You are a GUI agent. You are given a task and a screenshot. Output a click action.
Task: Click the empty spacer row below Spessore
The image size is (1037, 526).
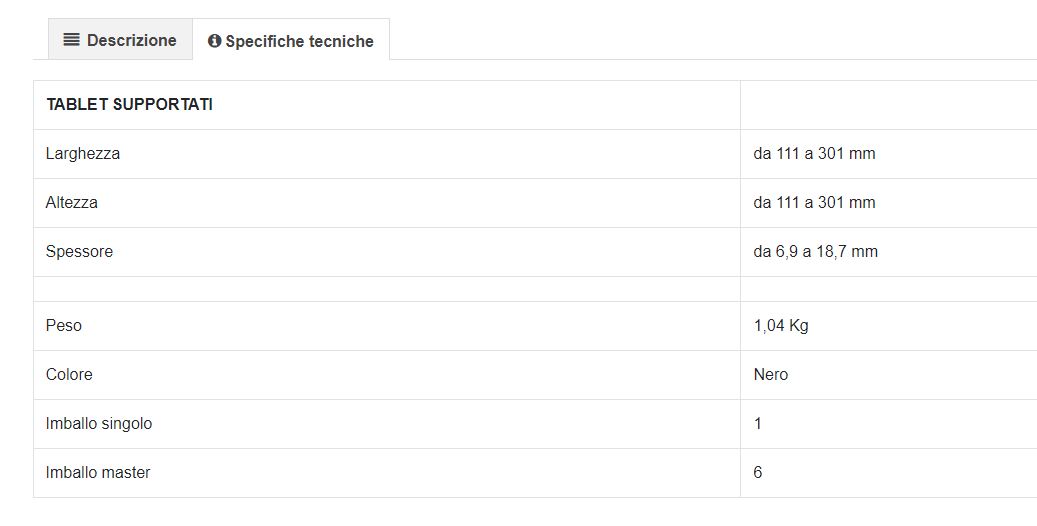535,289
